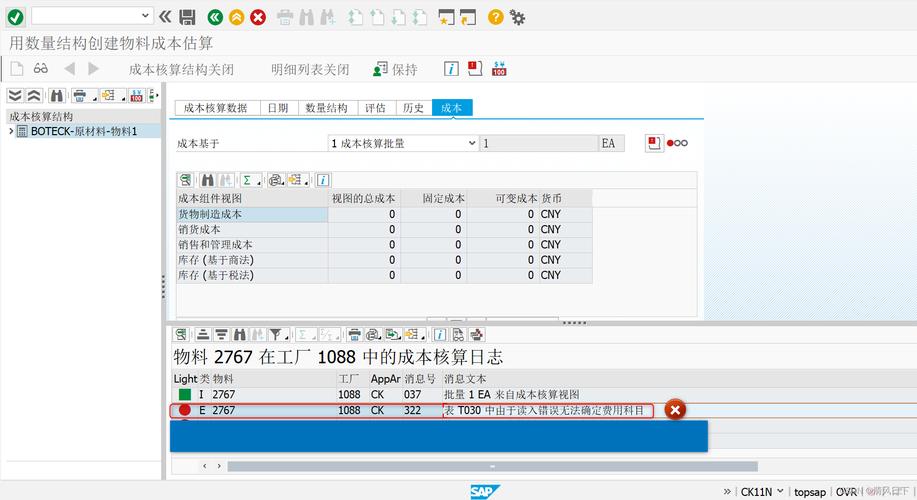Click the Find binoculars icon in top toolbar
The image size is (917, 500).
(306, 18)
